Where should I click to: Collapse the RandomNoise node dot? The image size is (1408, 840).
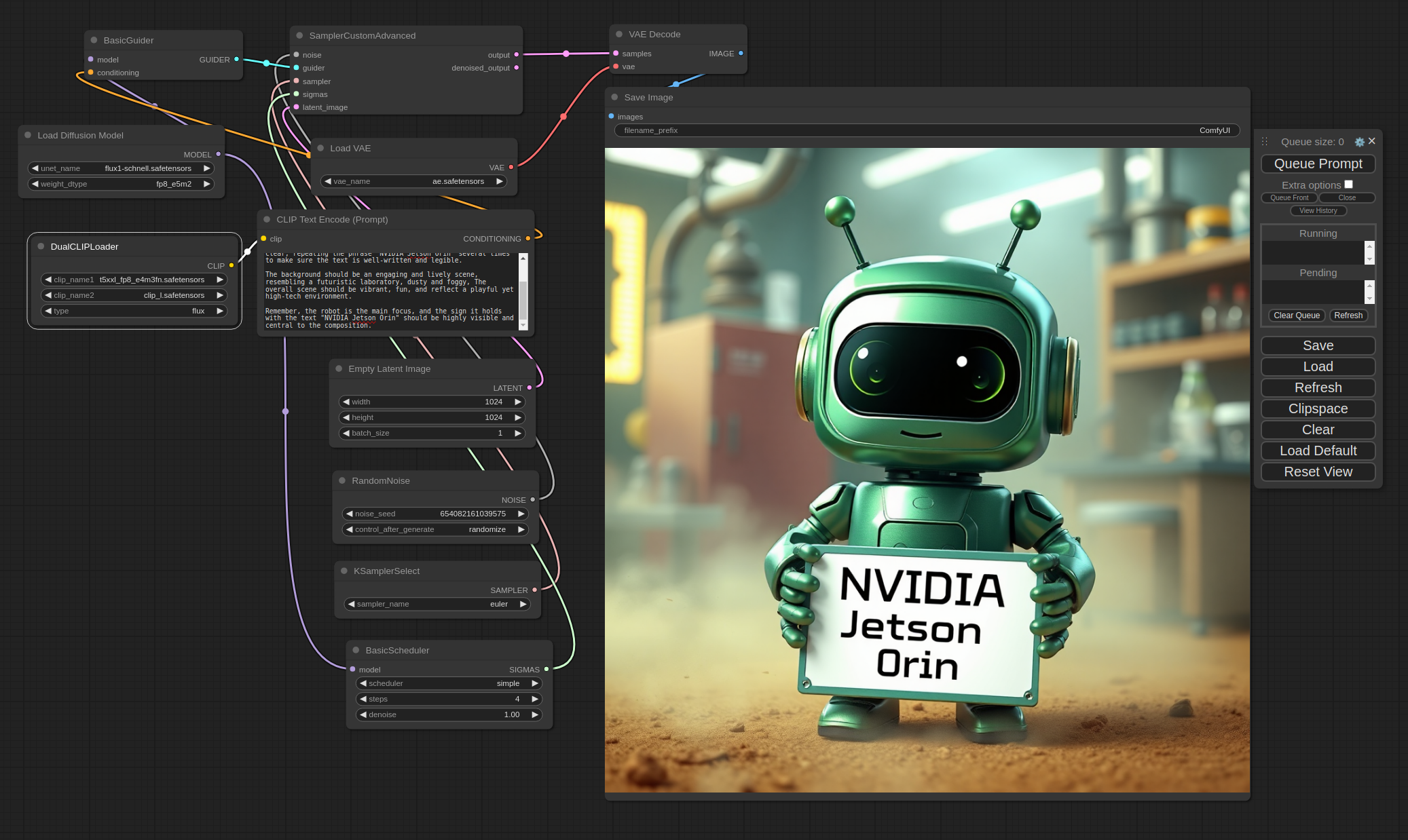point(342,480)
